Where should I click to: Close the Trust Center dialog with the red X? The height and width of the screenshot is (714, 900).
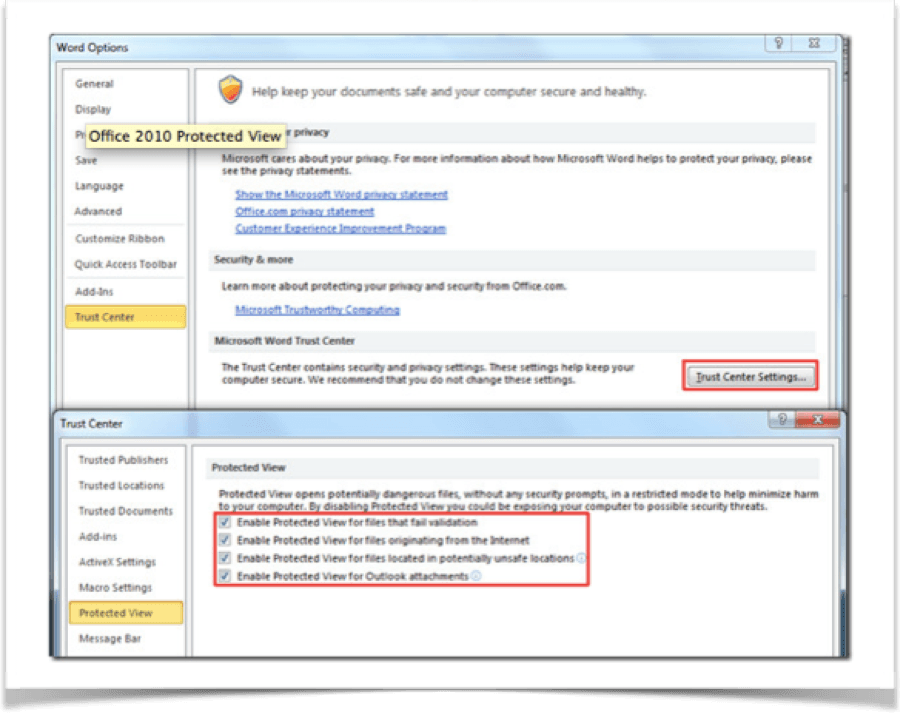tap(817, 420)
